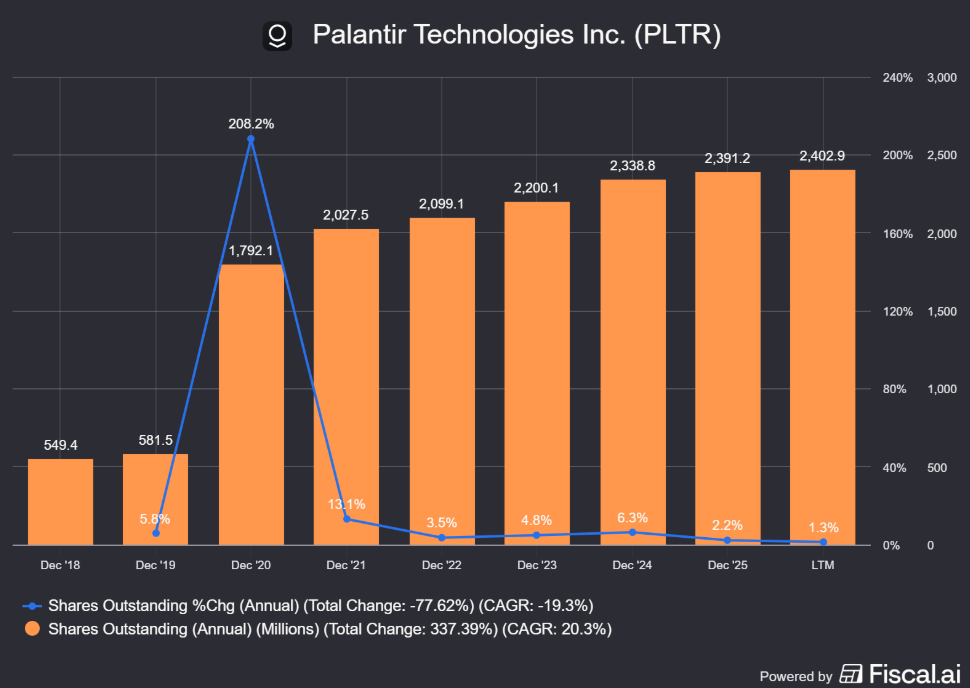The height and width of the screenshot is (688, 970).
Task: Click the 13.1% data point on the line
Action: [x=346, y=519]
